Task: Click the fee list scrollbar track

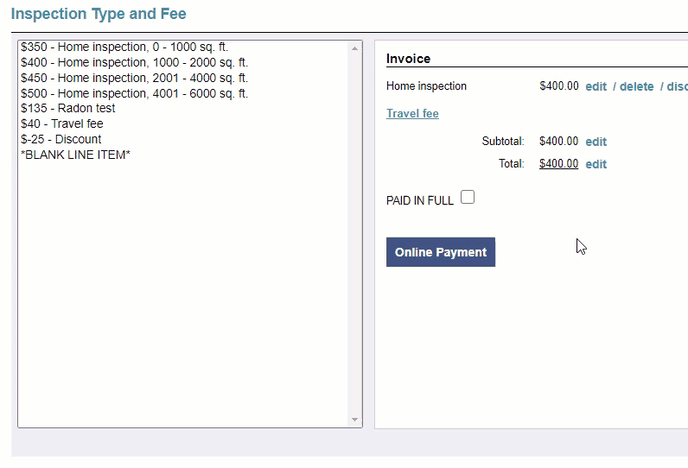Action: [354, 230]
